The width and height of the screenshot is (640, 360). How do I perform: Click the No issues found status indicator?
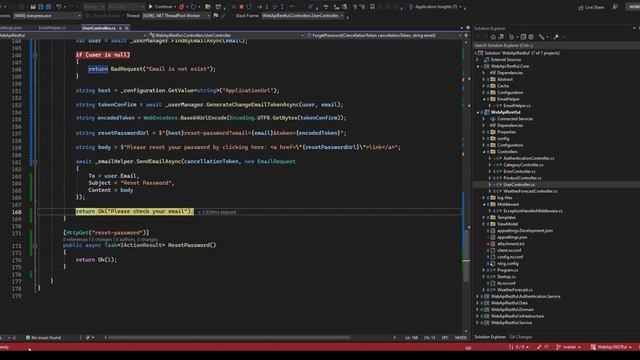click(43, 338)
